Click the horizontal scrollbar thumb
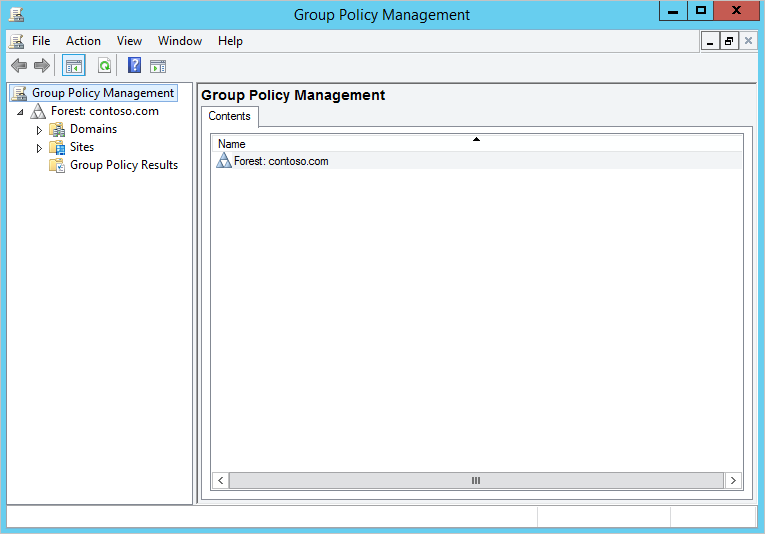The width and height of the screenshot is (765, 534). click(x=476, y=480)
